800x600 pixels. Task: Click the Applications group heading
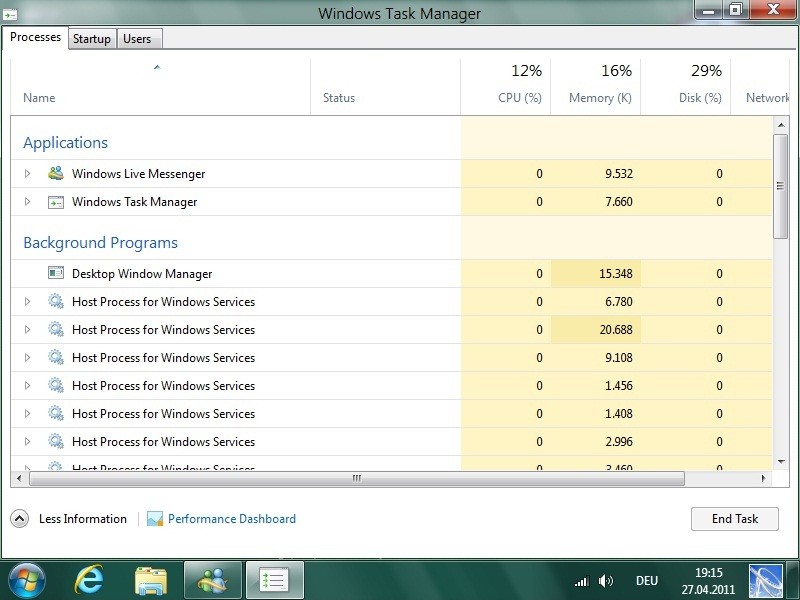[65, 143]
